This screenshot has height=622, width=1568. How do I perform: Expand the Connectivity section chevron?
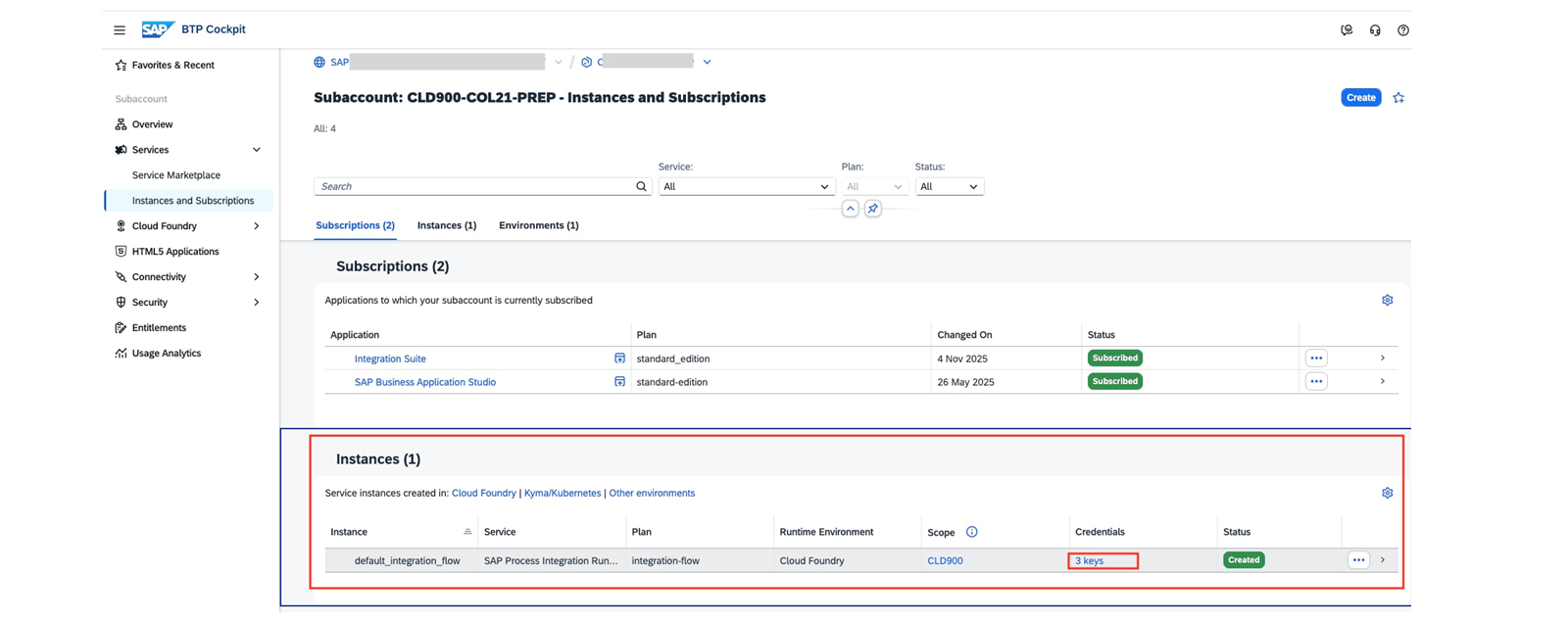click(x=257, y=277)
